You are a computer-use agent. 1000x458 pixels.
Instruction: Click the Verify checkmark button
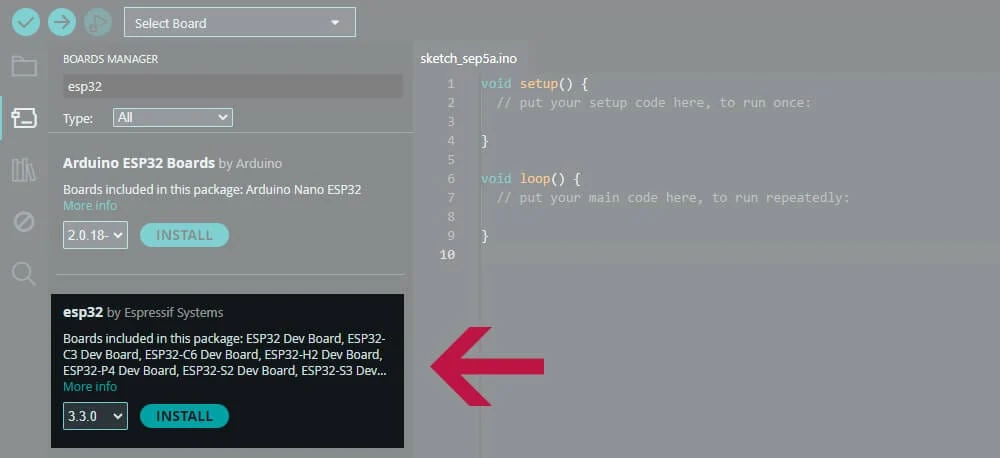26,23
